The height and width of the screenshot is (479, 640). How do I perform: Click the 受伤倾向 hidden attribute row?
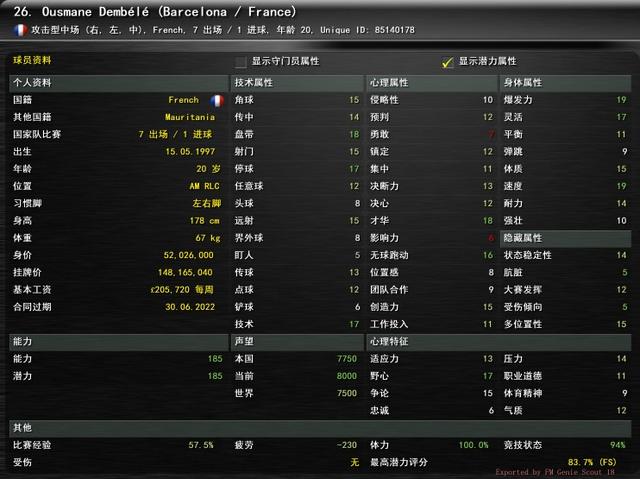[566, 307]
